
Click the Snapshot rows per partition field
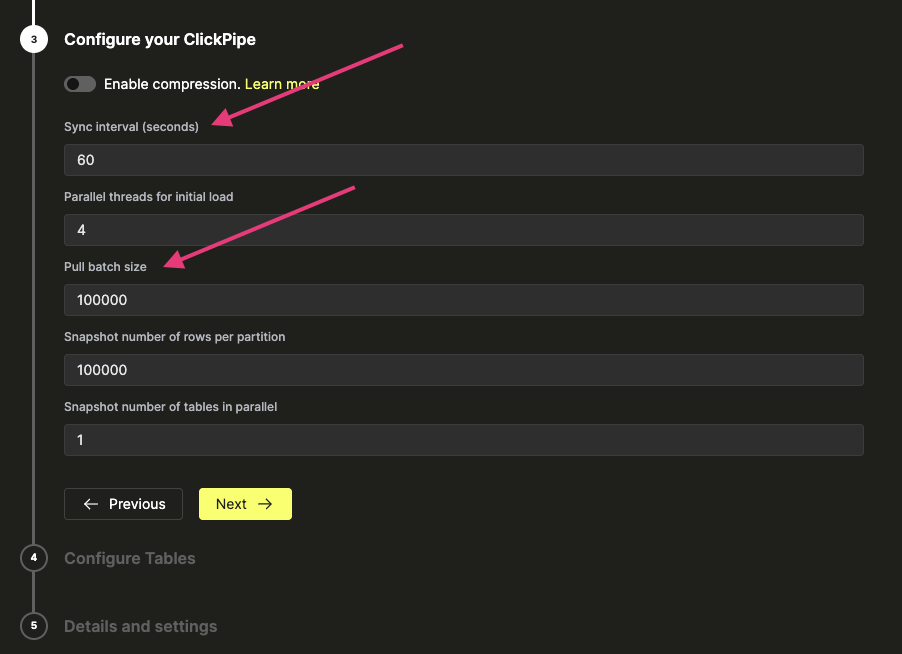point(463,369)
